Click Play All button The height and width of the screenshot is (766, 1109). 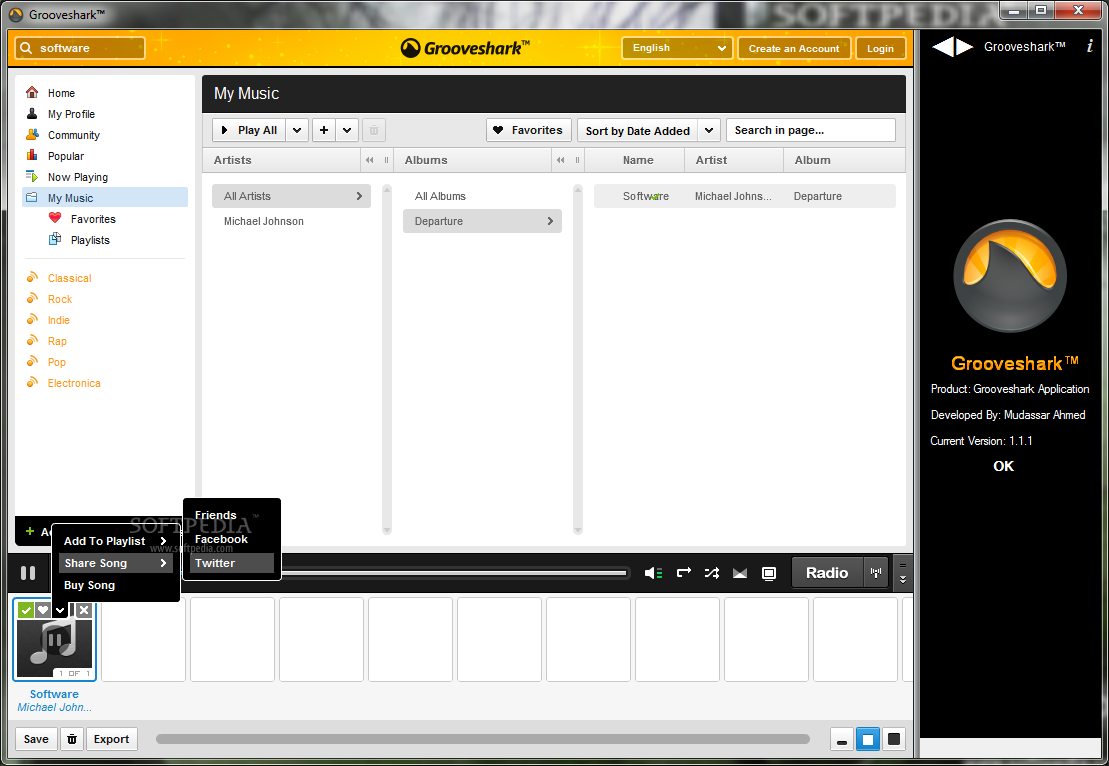tap(249, 130)
